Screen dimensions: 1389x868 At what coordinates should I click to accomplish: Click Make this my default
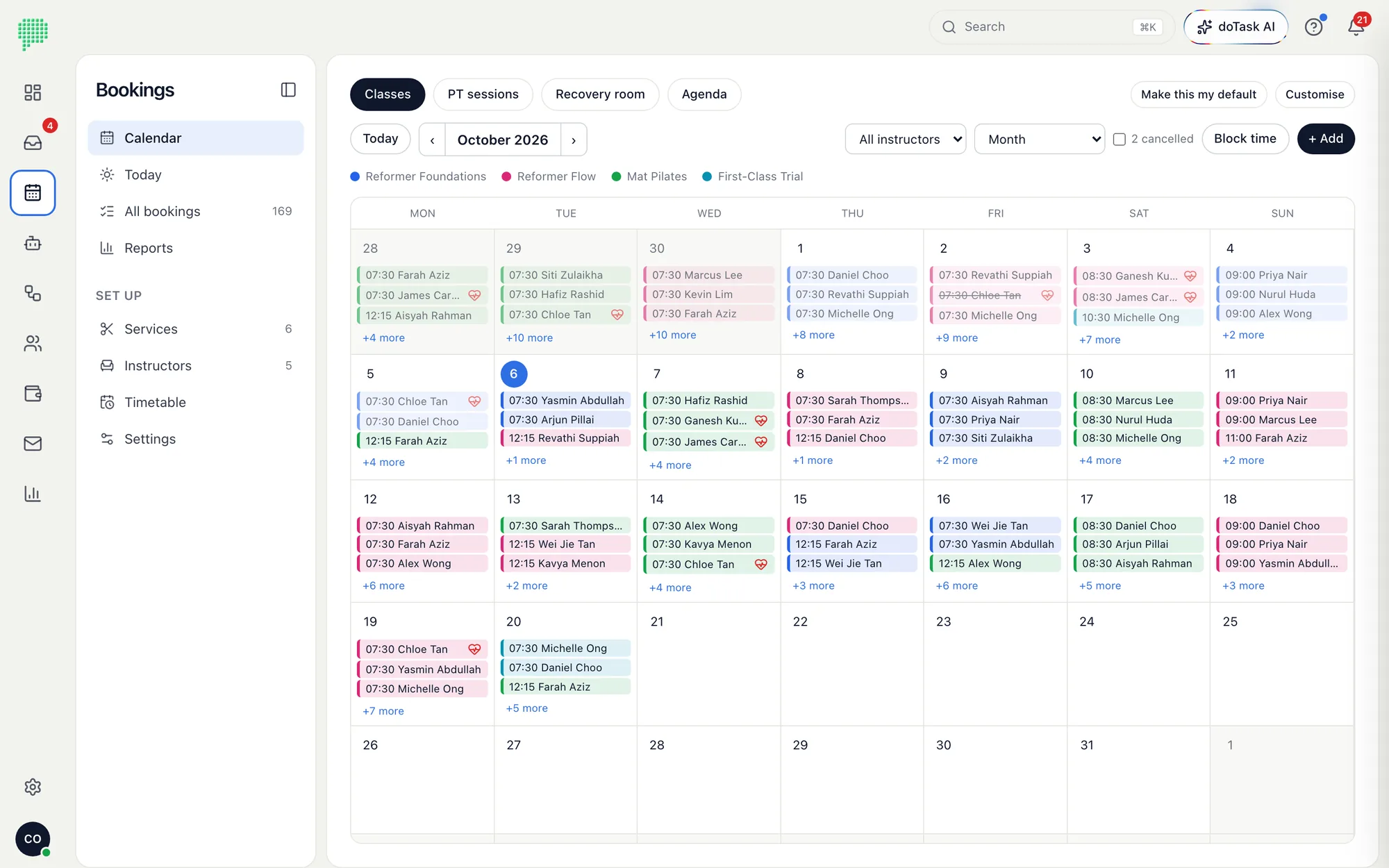click(x=1199, y=94)
